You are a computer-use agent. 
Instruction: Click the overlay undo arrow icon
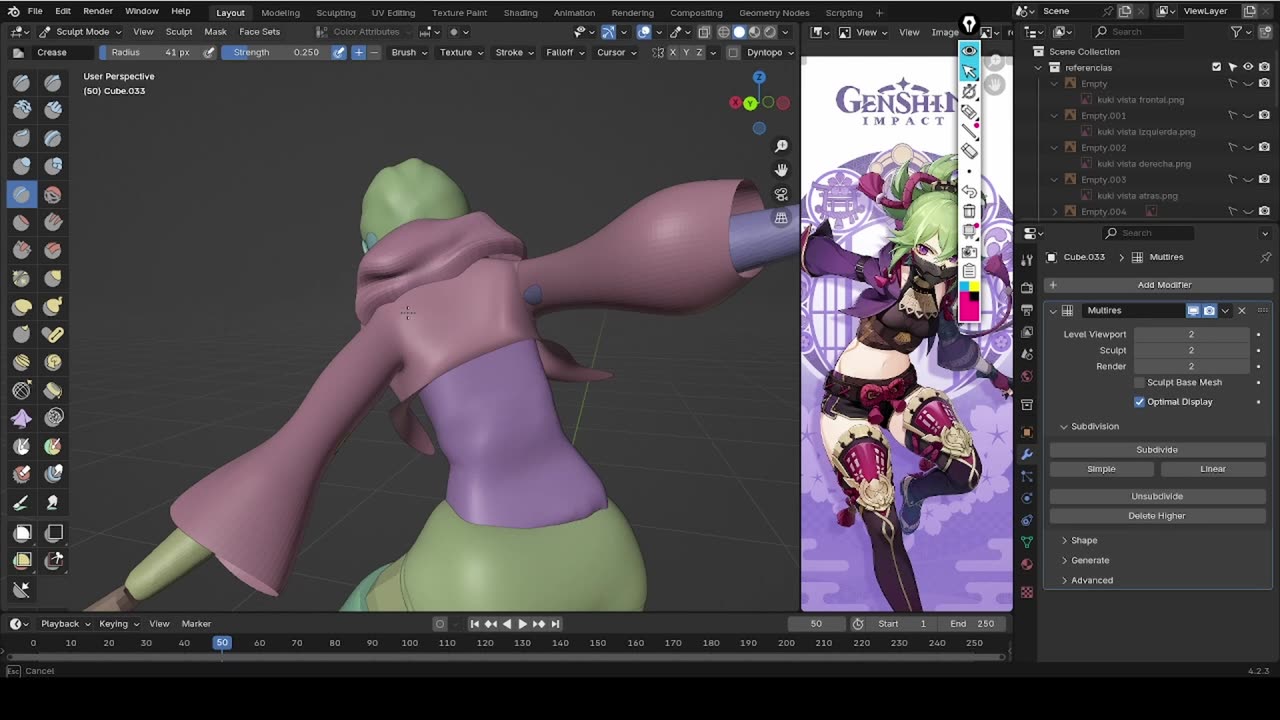point(969,190)
